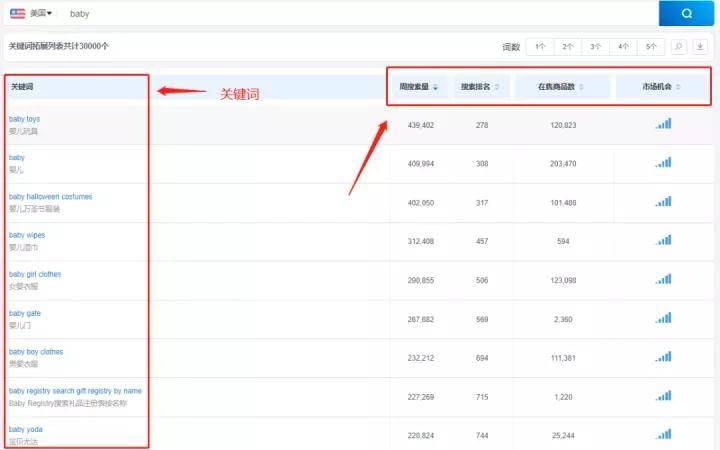Click market opportunity icon for baby halloween costumes

click(664, 201)
